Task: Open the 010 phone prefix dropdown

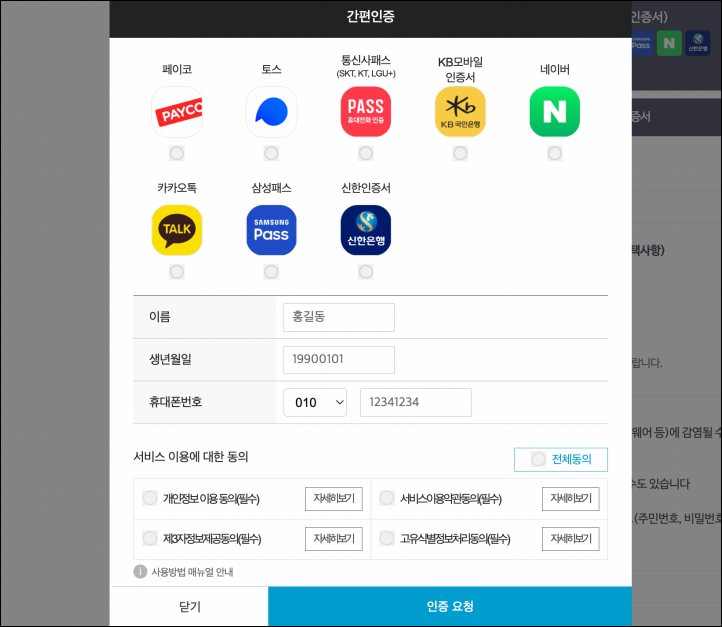Action: tap(315, 402)
